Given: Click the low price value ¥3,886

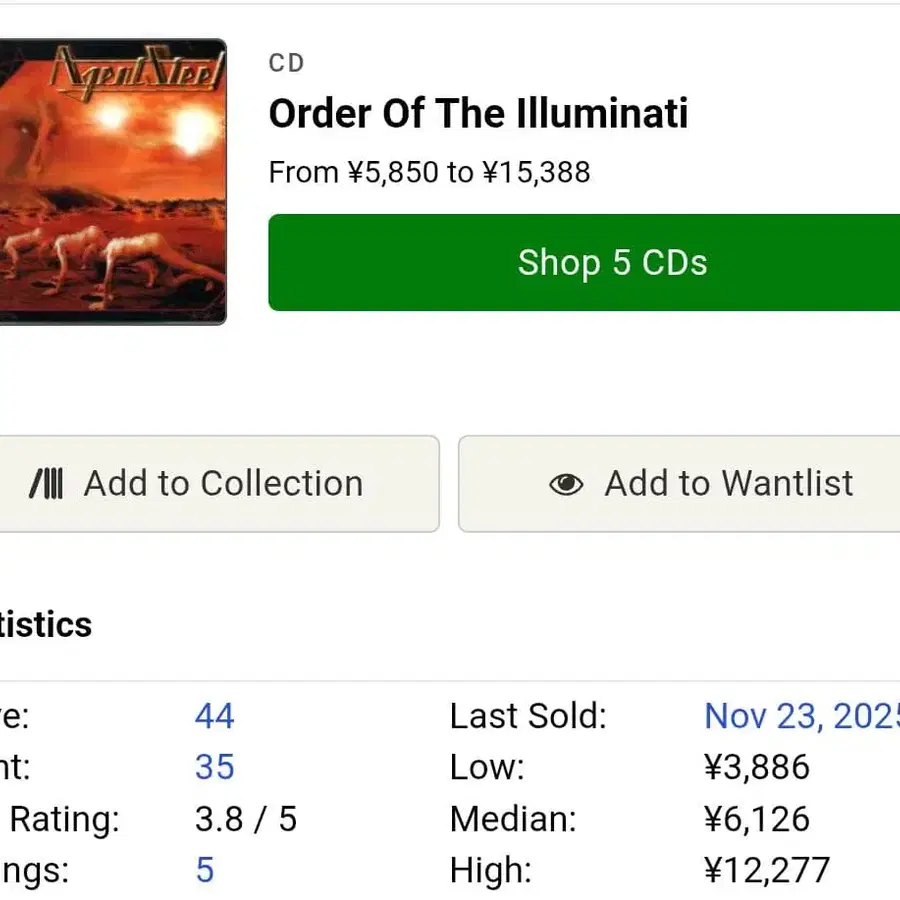Looking at the screenshot, I should tap(757, 767).
